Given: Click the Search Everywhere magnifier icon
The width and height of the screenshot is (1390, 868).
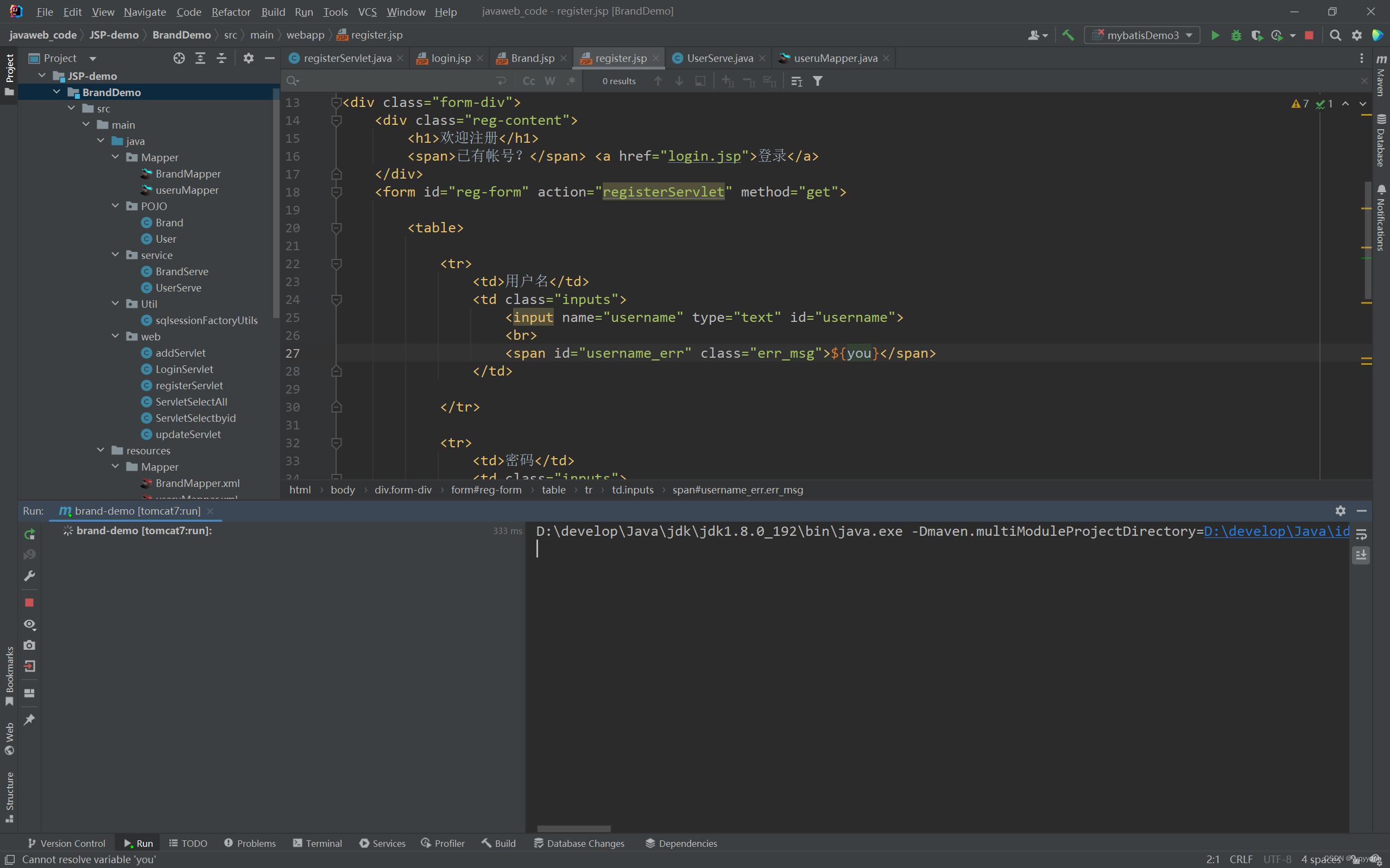Looking at the screenshot, I should pos(1335,36).
